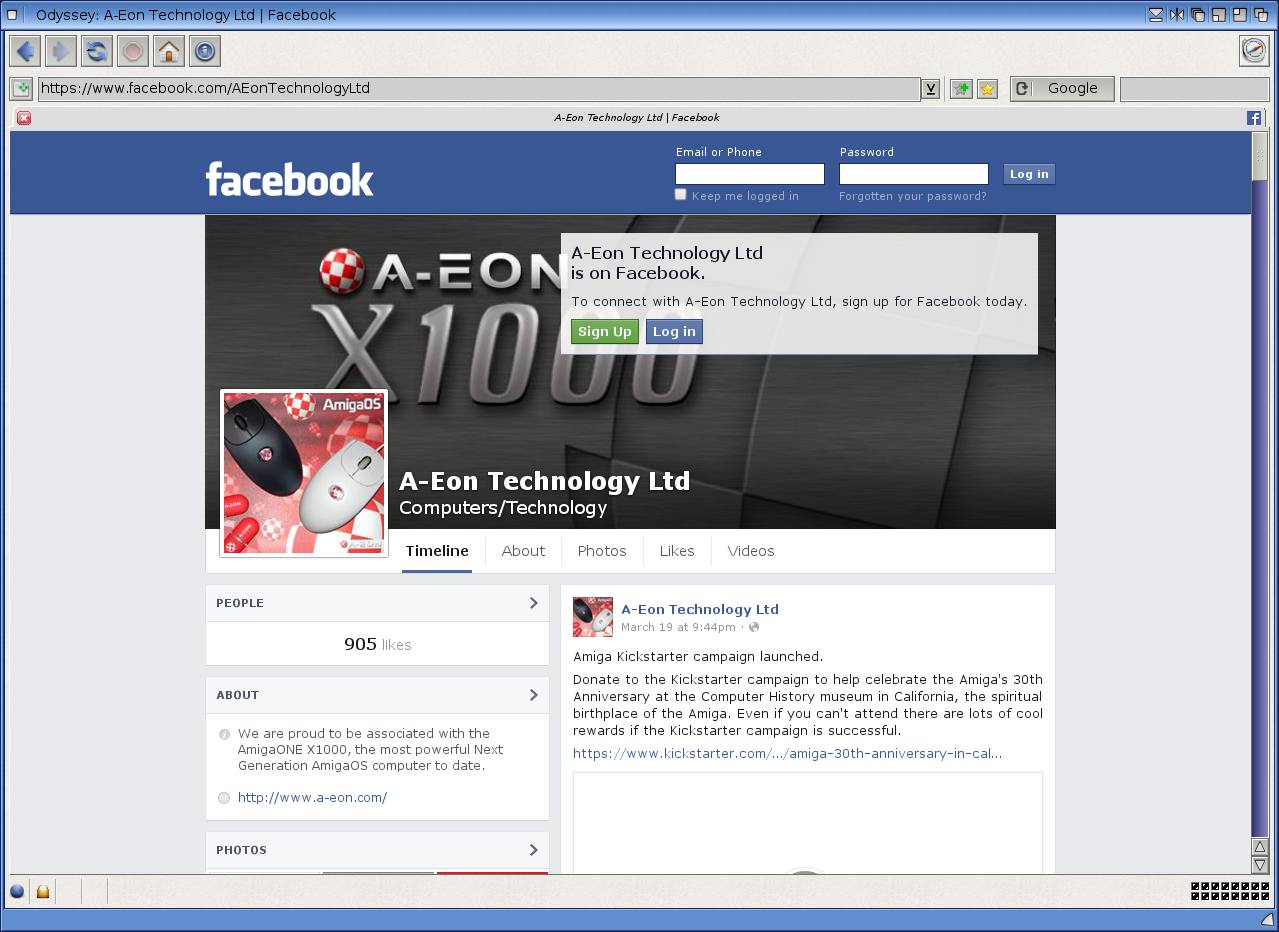The height and width of the screenshot is (932, 1279).
Task: Click the padlock security icon in status bar
Action: click(43, 891)
